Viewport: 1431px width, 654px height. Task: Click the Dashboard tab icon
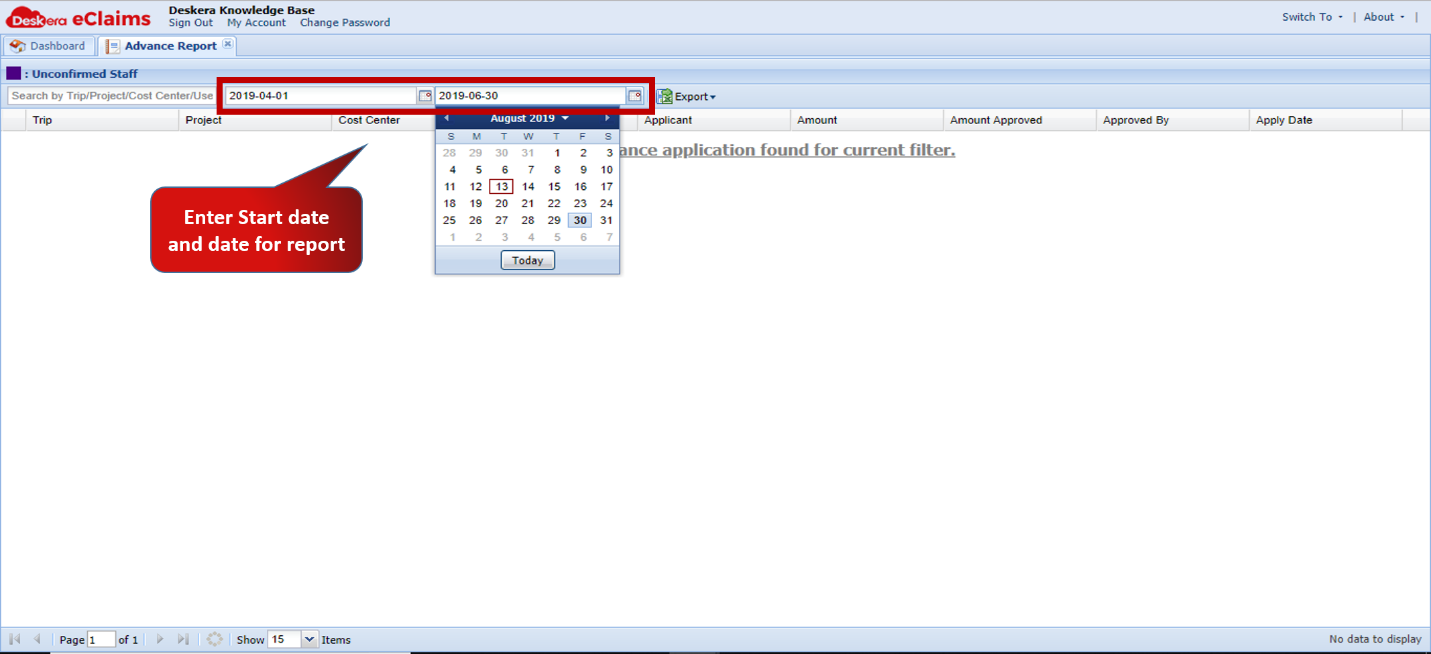click(17, 46)
